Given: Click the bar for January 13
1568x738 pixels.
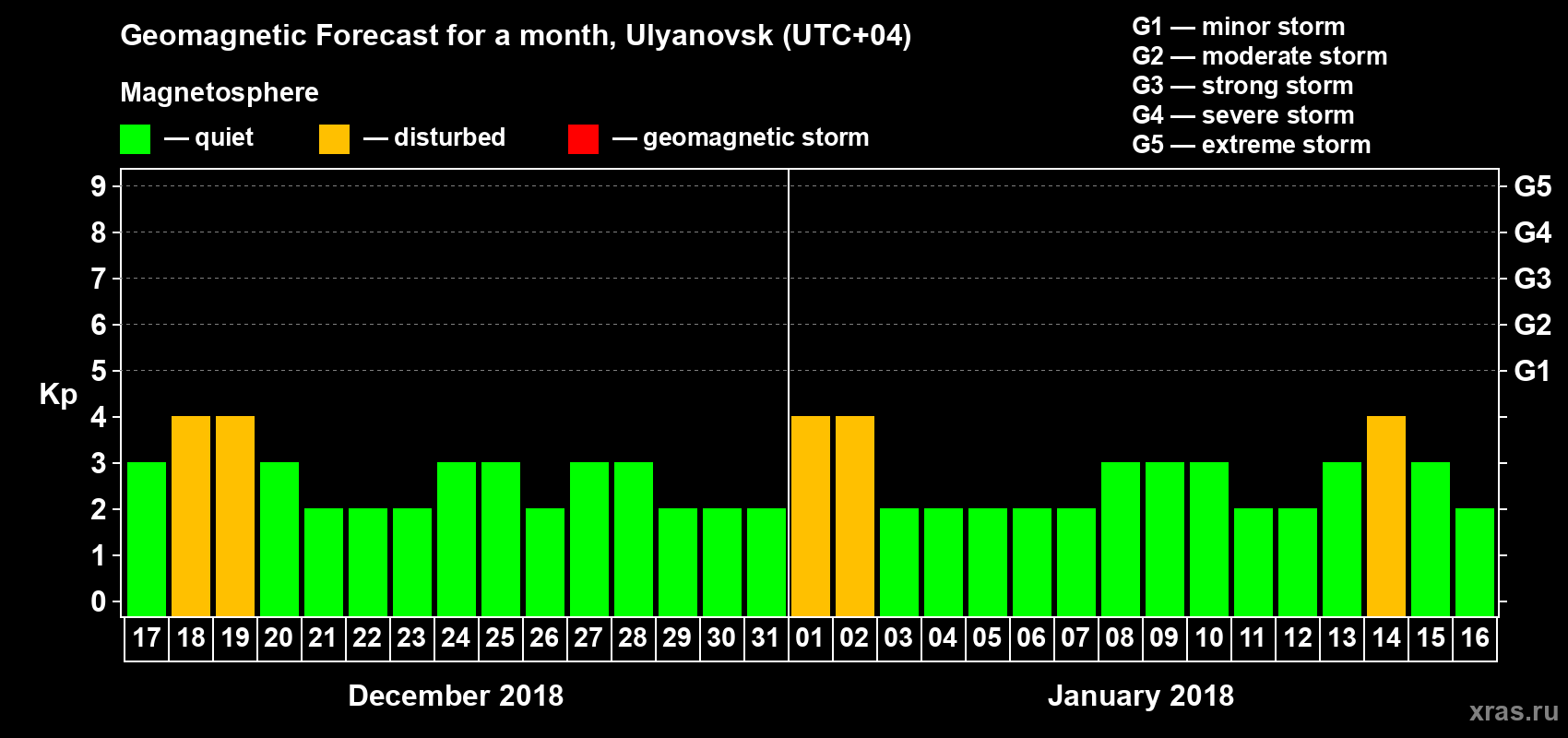Looking at the screenshot, I should coord(1342,539).
